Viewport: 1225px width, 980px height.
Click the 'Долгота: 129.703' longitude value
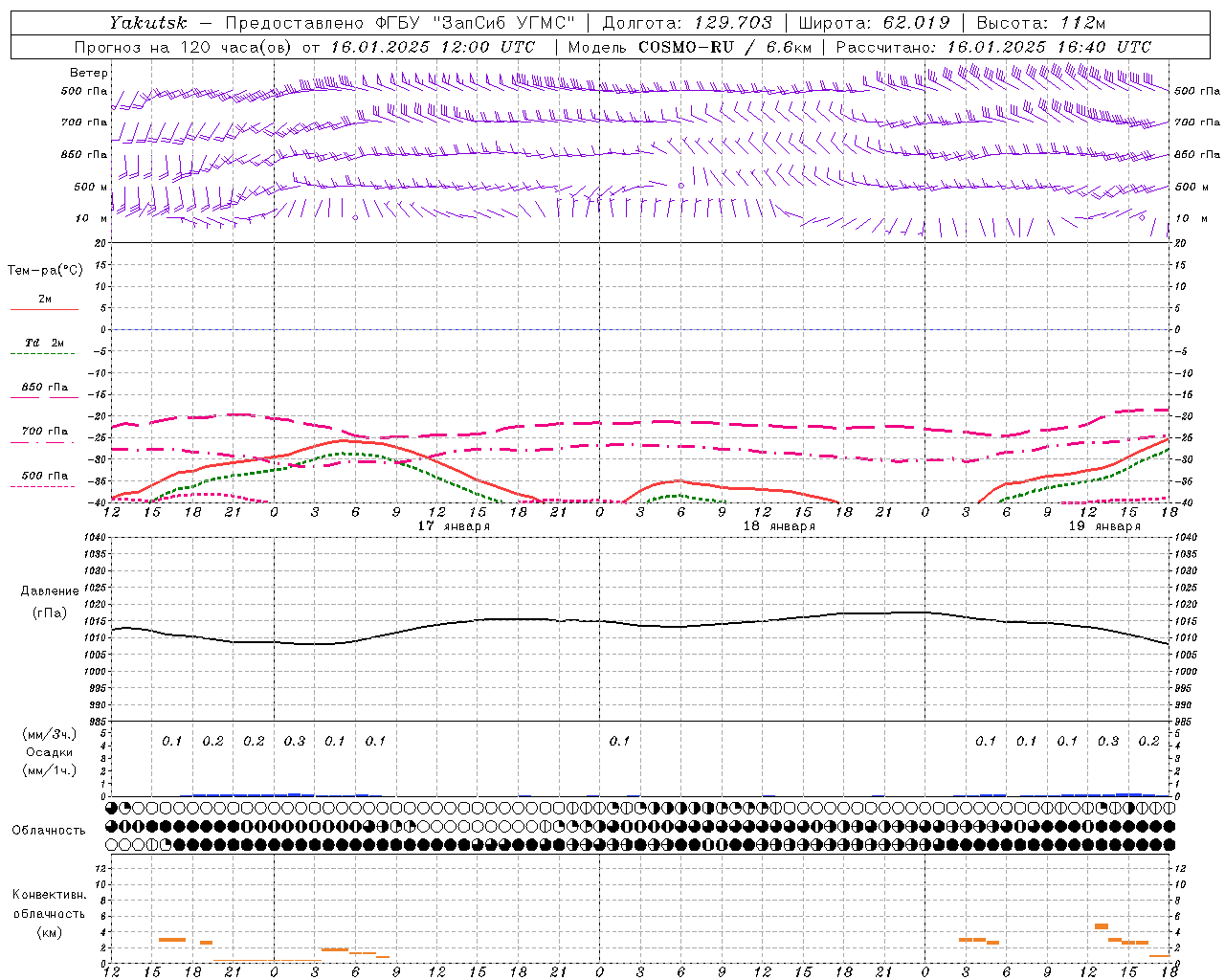(686, 23)
